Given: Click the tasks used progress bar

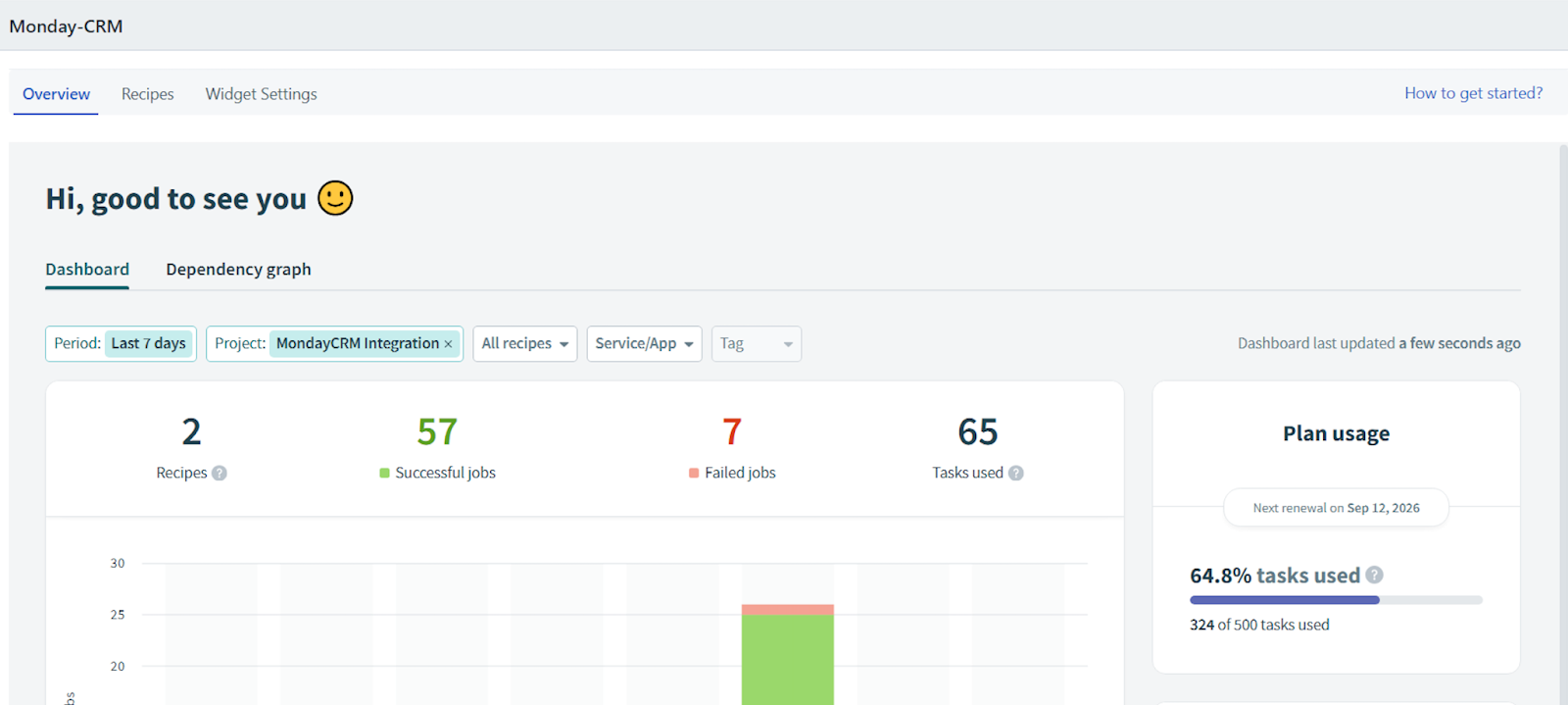Looking at the screenshot, I should tap(1336, 600).
